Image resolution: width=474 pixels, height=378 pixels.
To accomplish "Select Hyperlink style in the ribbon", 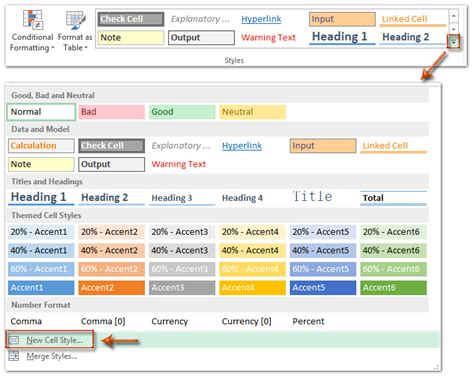I will point(272,19).
